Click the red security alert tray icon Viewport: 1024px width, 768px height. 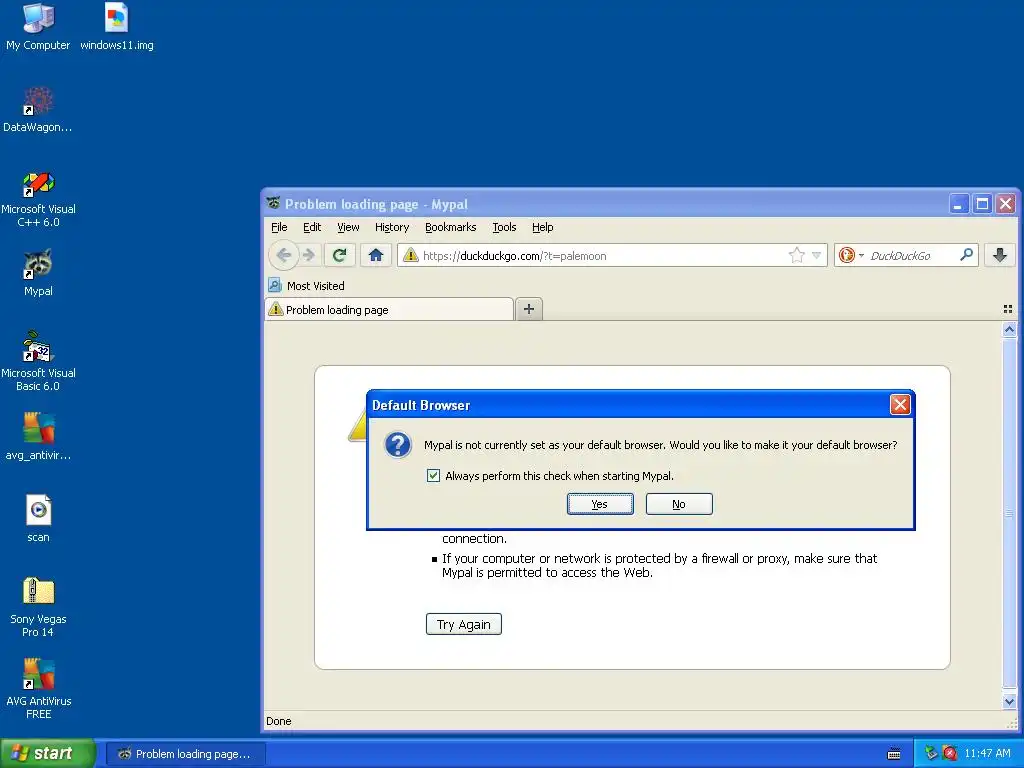point(950,754)
